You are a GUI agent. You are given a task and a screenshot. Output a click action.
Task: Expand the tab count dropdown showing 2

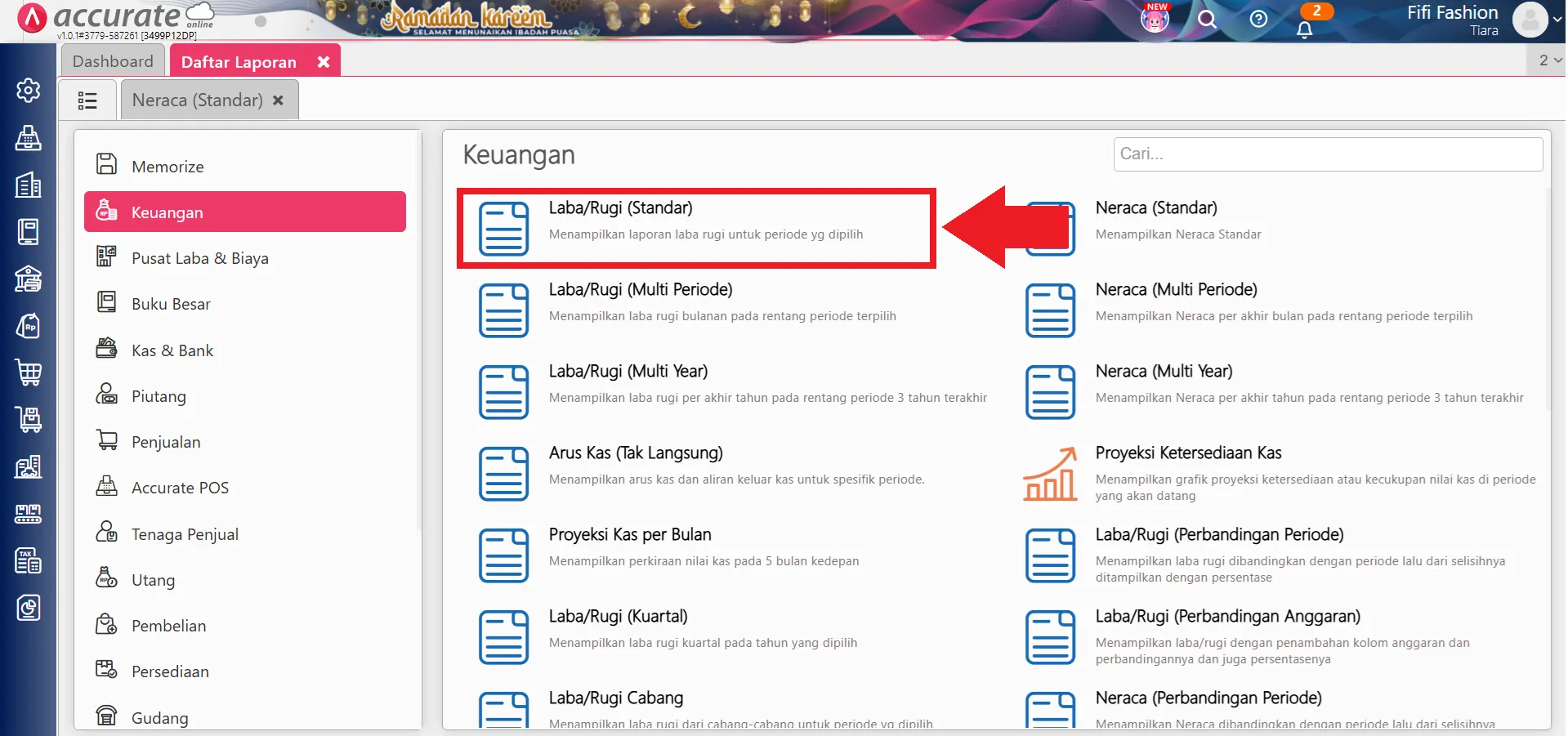tap(1549, 60)
